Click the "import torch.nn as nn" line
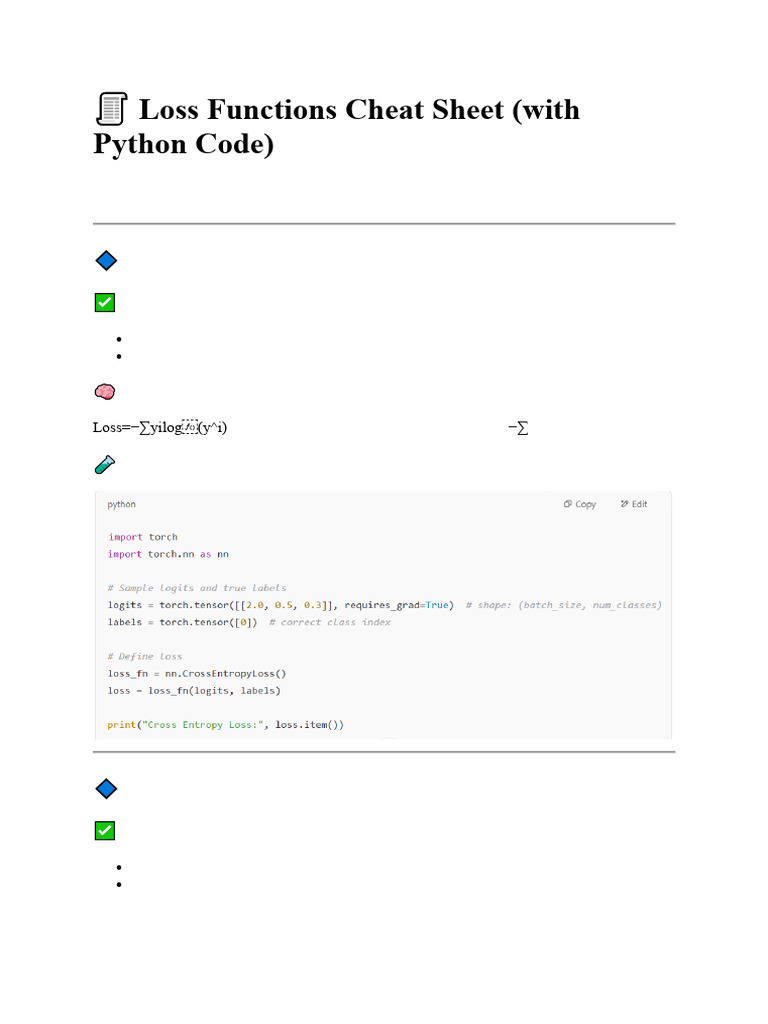This screenshot has height=1024, width=768. pos(169,554)
